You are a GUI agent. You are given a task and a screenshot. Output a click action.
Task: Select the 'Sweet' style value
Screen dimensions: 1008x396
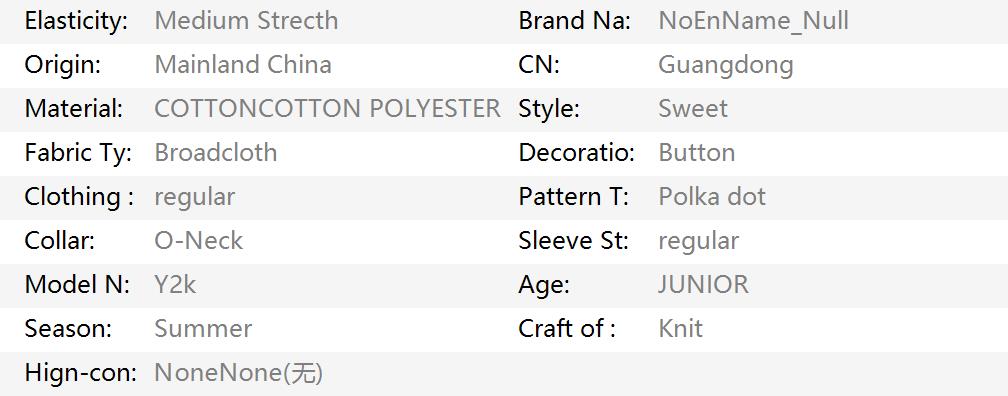click(693, 109)
